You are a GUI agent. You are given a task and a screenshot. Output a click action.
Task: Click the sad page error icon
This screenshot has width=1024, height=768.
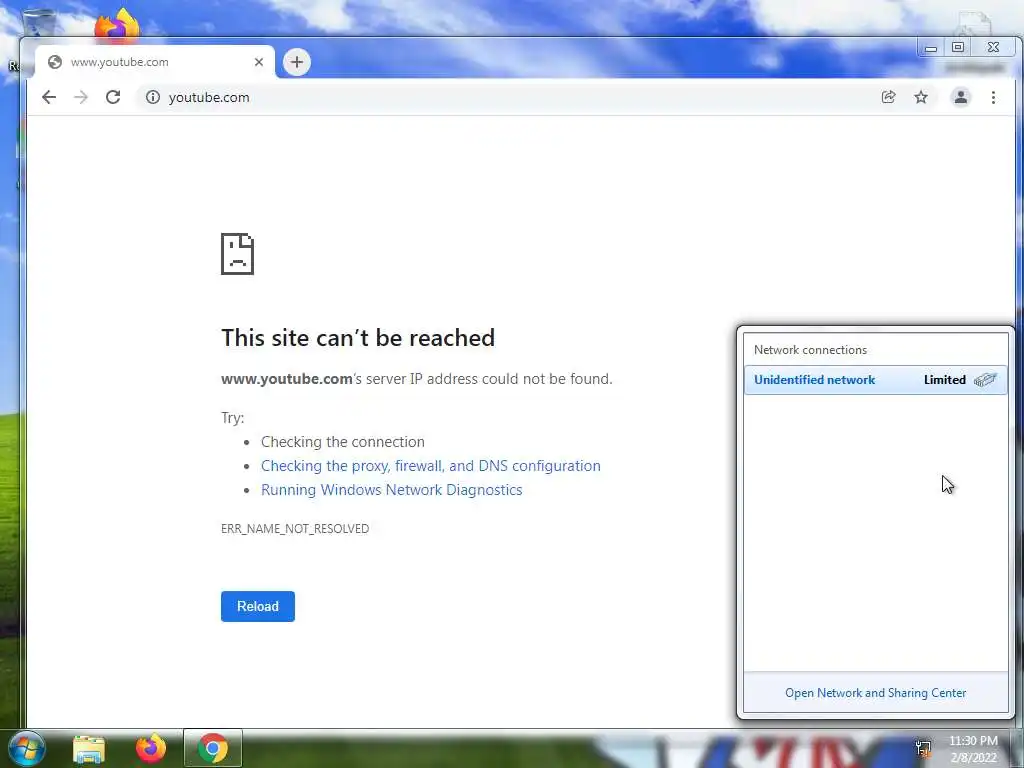238,253
